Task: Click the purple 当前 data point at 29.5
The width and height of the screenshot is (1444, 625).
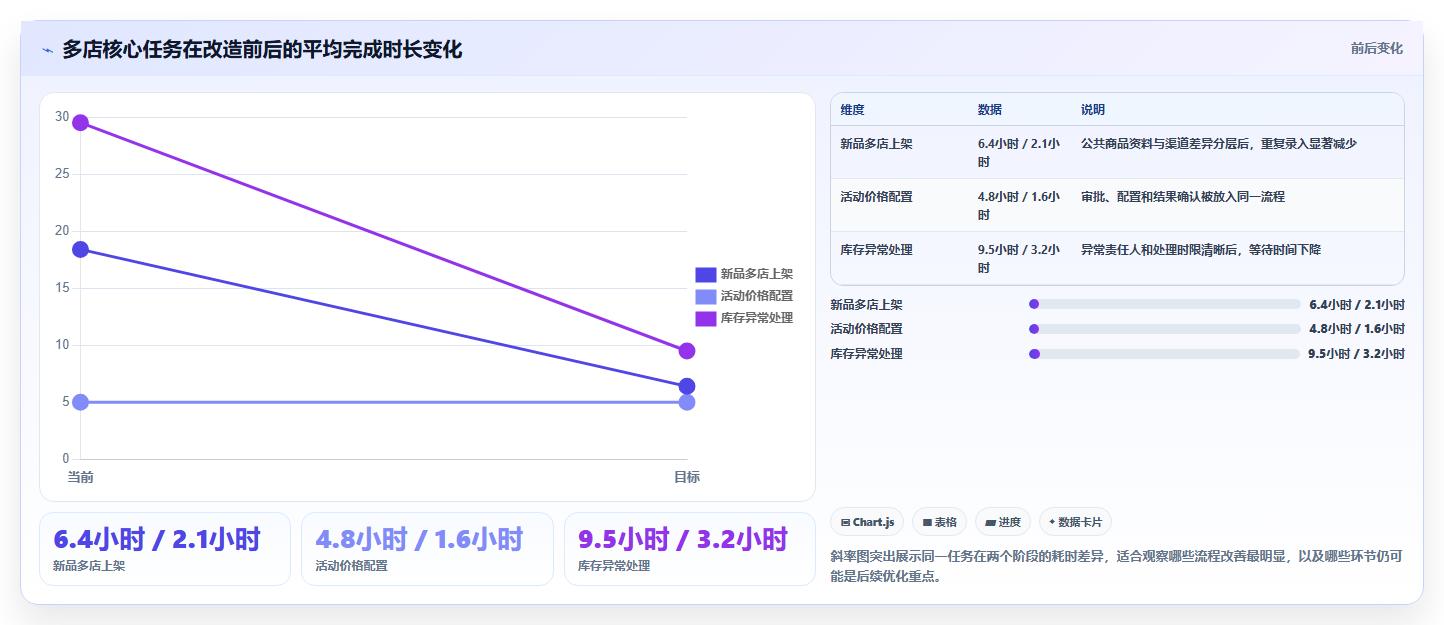Action: pyautogui.click(x=80, y=123)
